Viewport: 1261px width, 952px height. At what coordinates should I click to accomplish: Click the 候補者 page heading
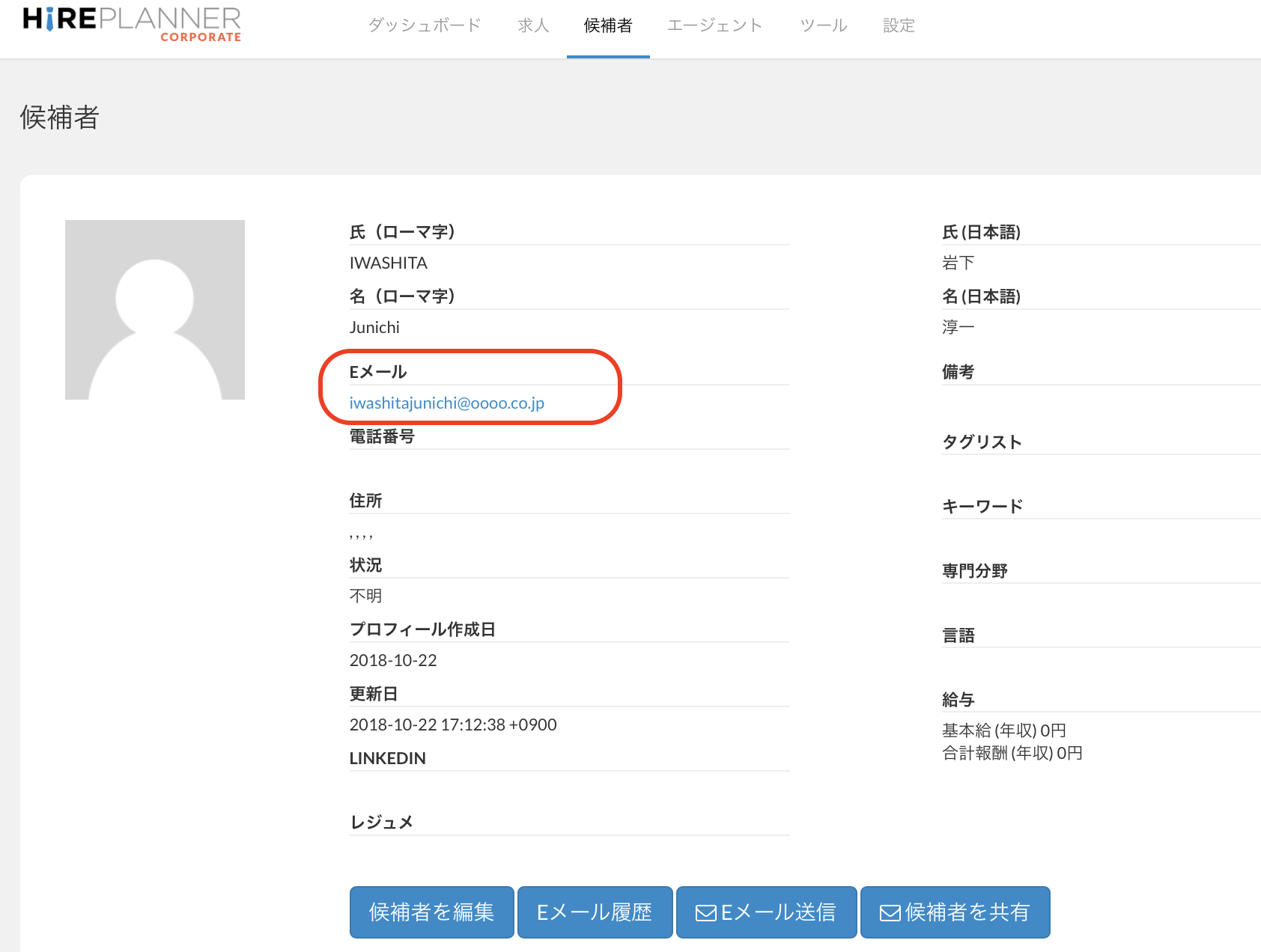coord(60,118)
